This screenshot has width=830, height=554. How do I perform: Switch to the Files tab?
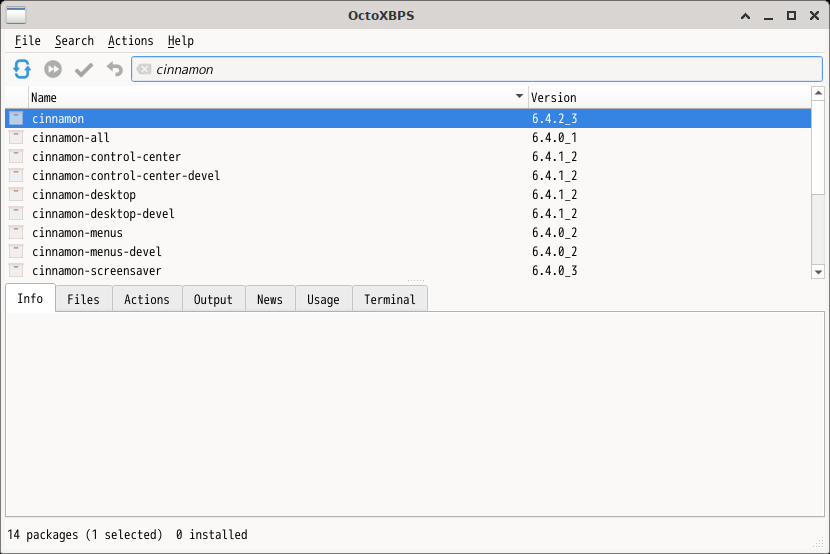pyautogui.click(x=84, y=299)
